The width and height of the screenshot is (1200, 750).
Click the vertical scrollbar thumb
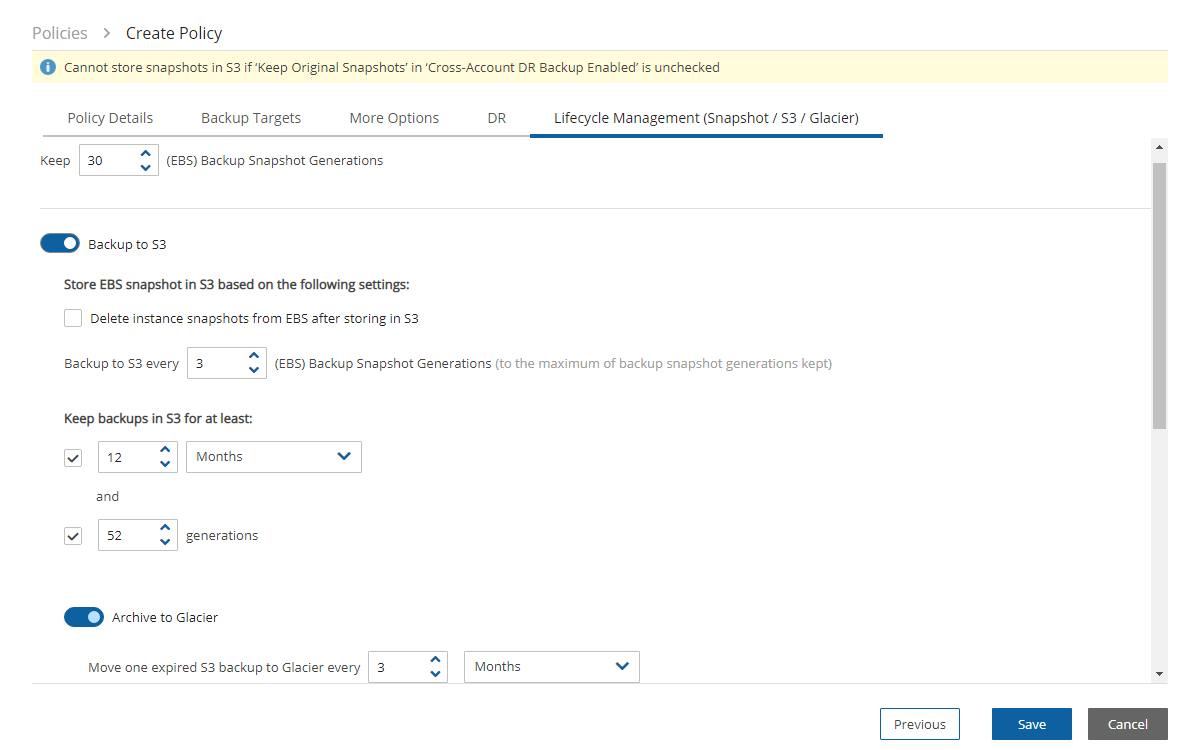click(1159, 295)
